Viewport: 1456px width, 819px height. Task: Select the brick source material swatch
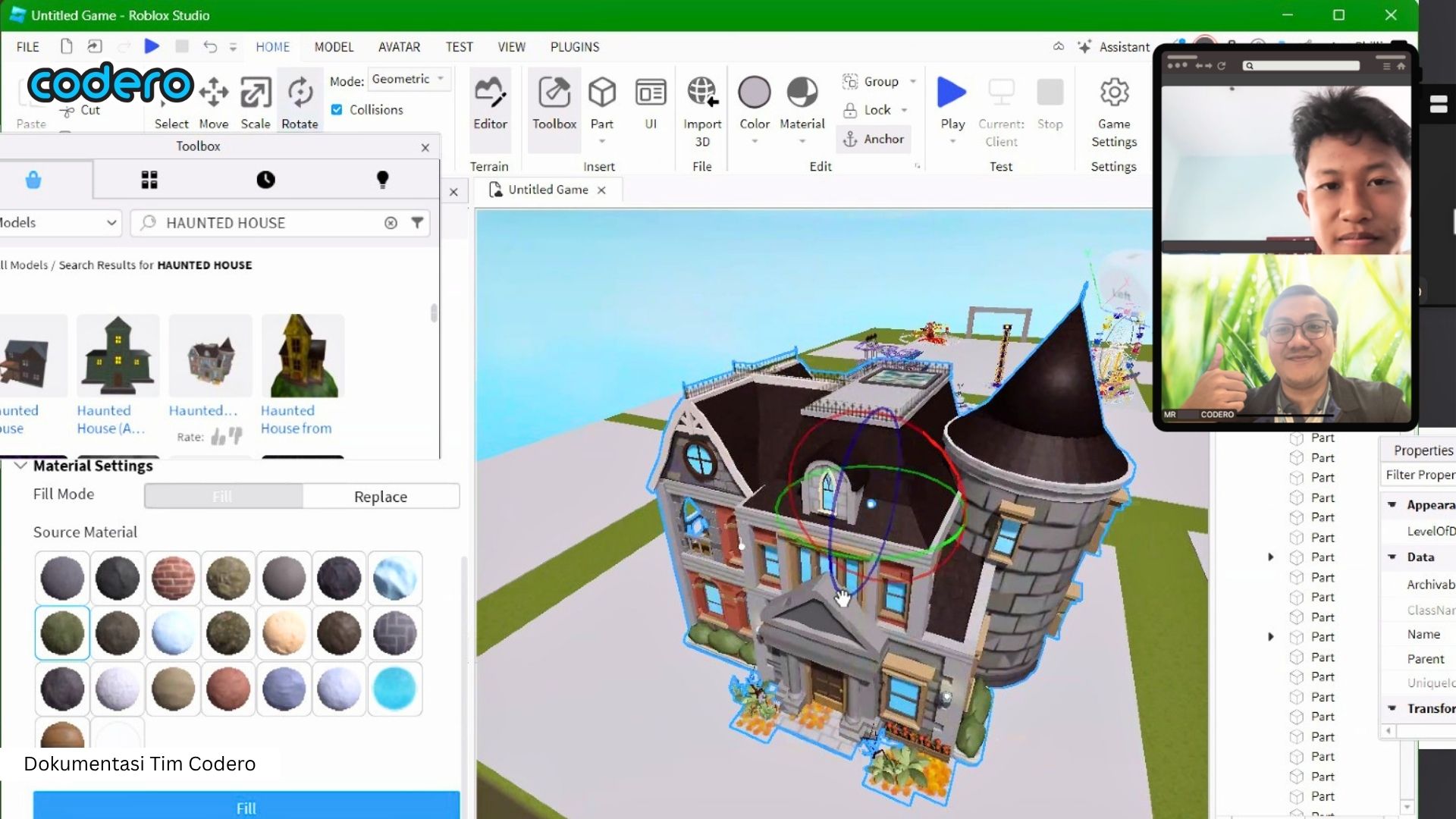[173, 578]
